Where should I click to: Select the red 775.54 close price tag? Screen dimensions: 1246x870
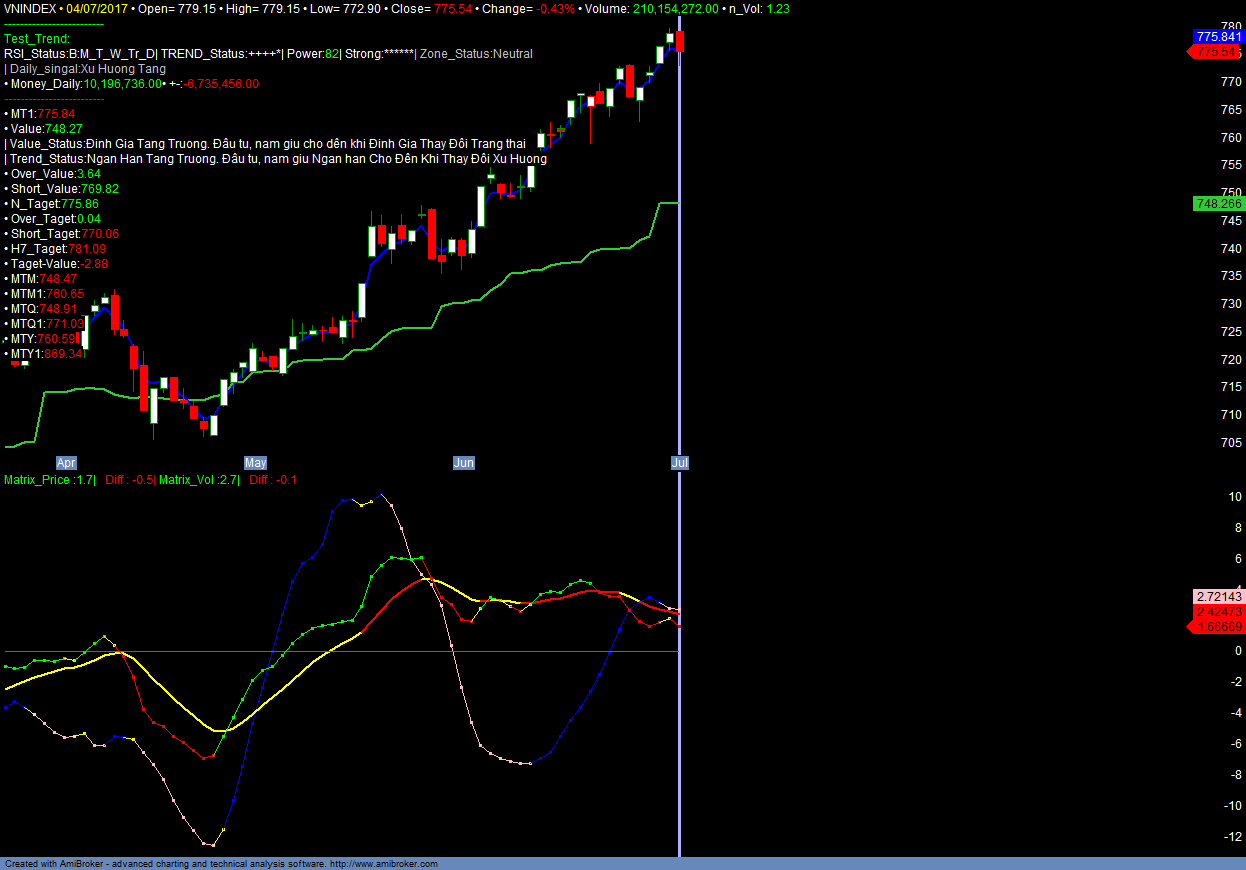click(x=1217, y=51)
